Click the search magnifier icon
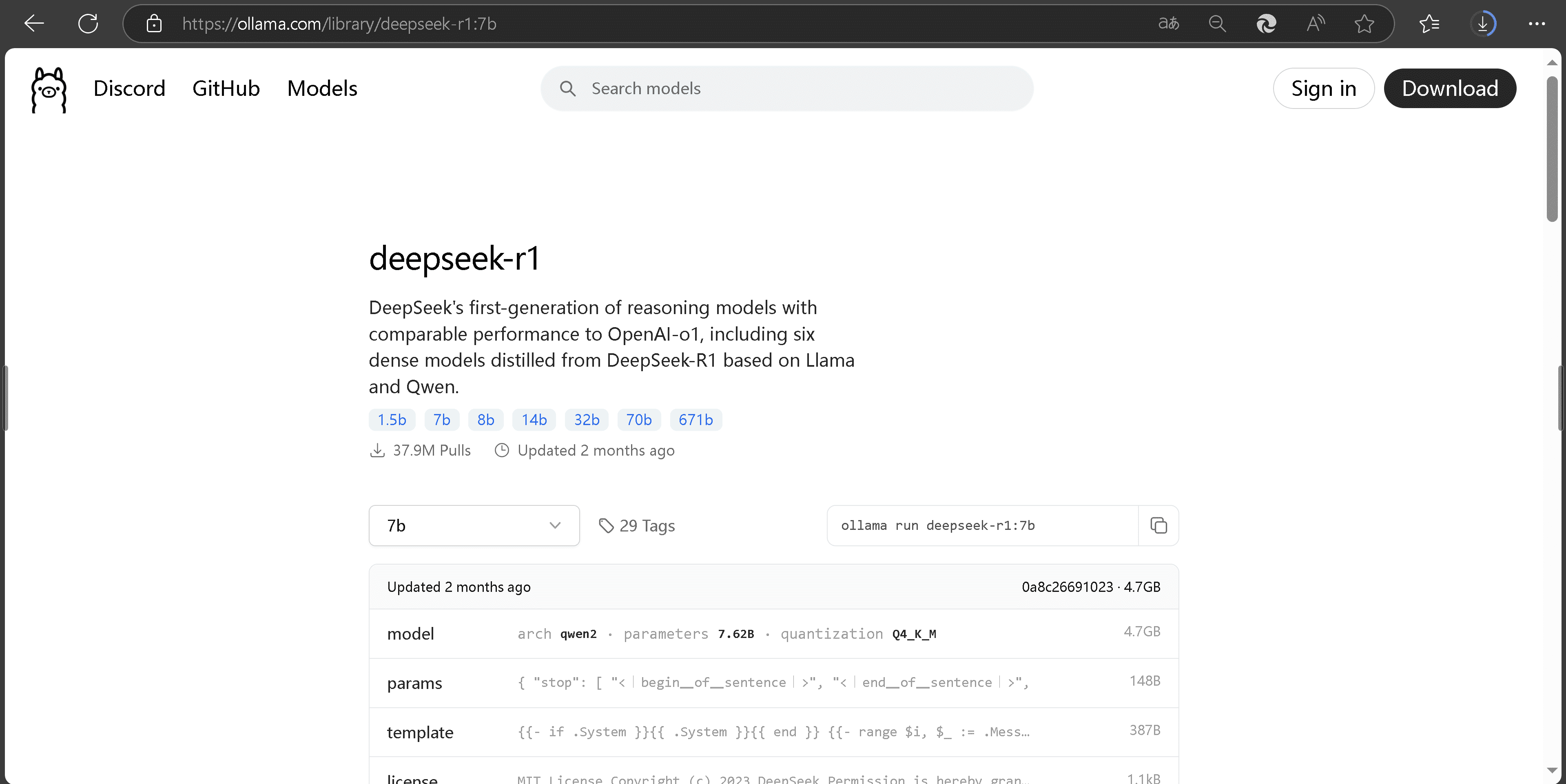 click(x=568, y=89)
